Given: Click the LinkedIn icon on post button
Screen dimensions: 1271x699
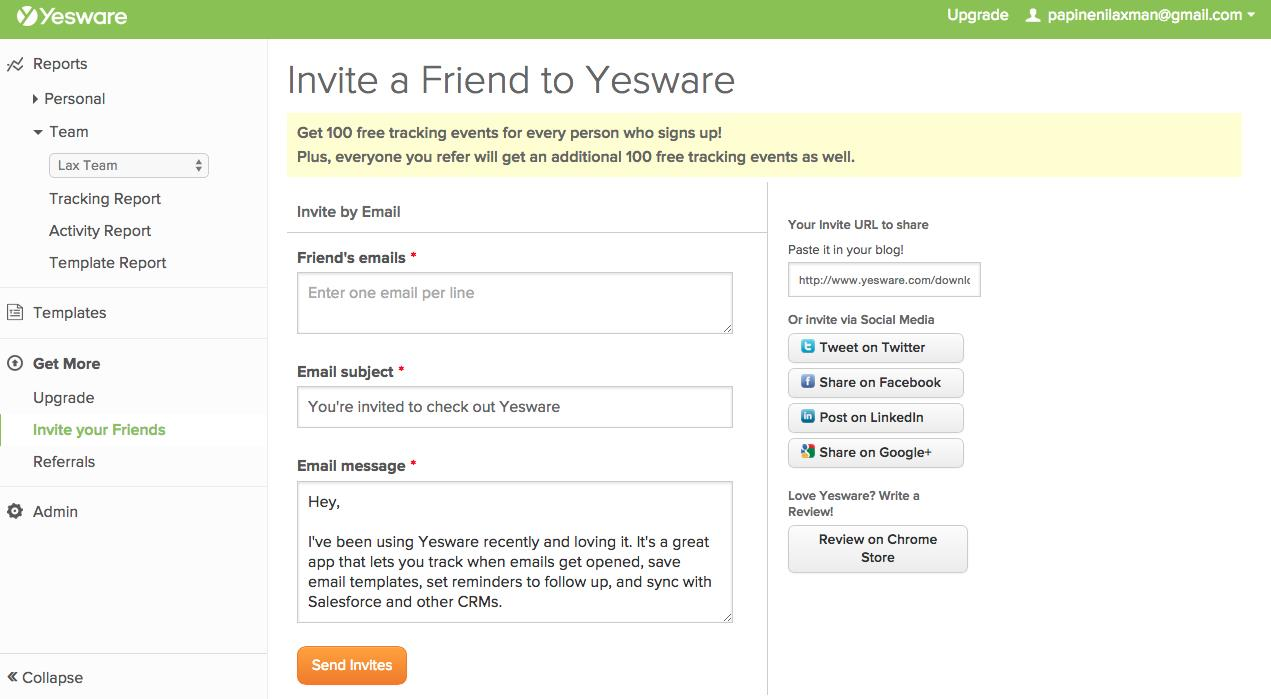Looking at the screenshot, I should [x=807, y=418].
